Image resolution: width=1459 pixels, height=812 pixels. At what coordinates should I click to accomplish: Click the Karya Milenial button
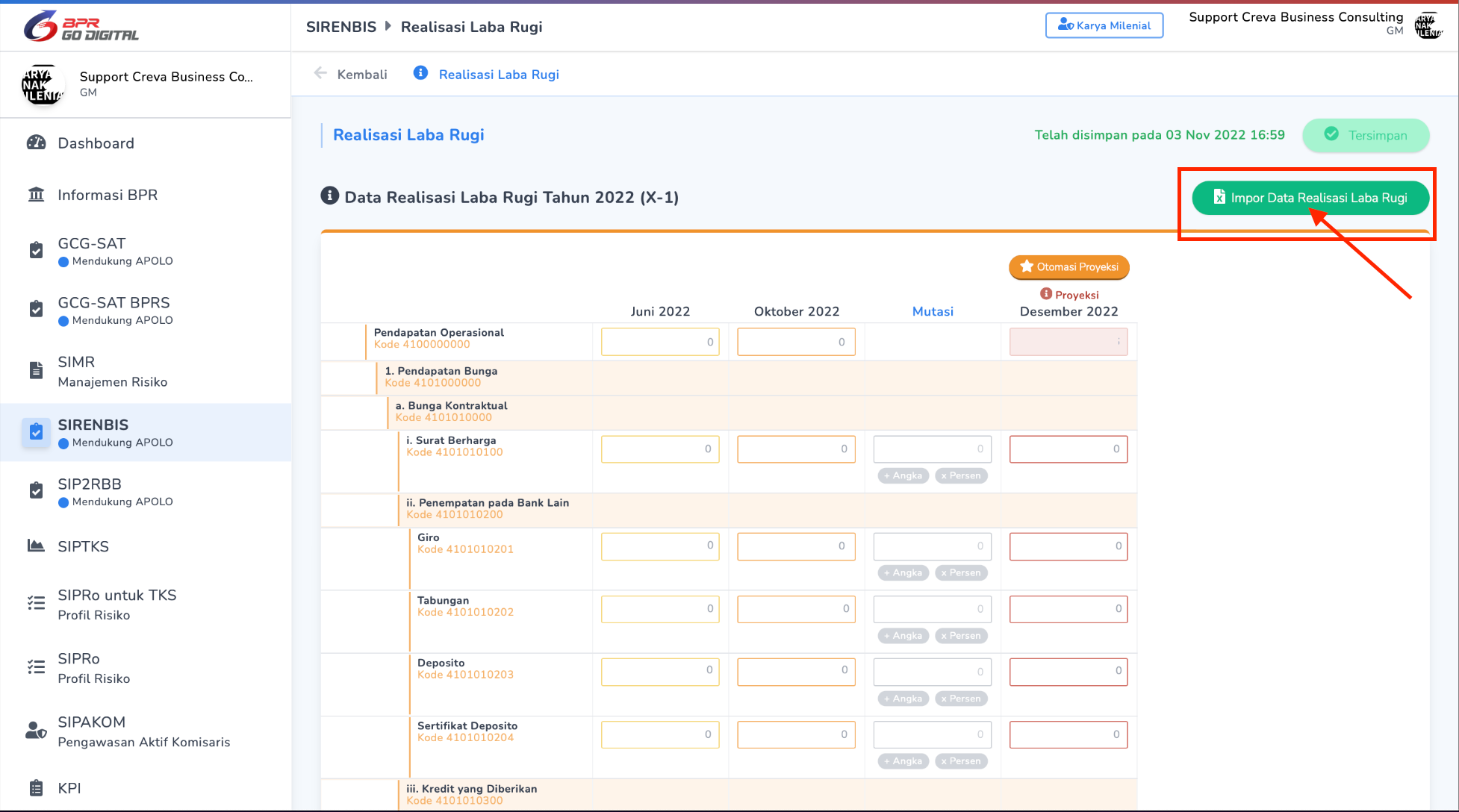click(x=1104, y=25)
